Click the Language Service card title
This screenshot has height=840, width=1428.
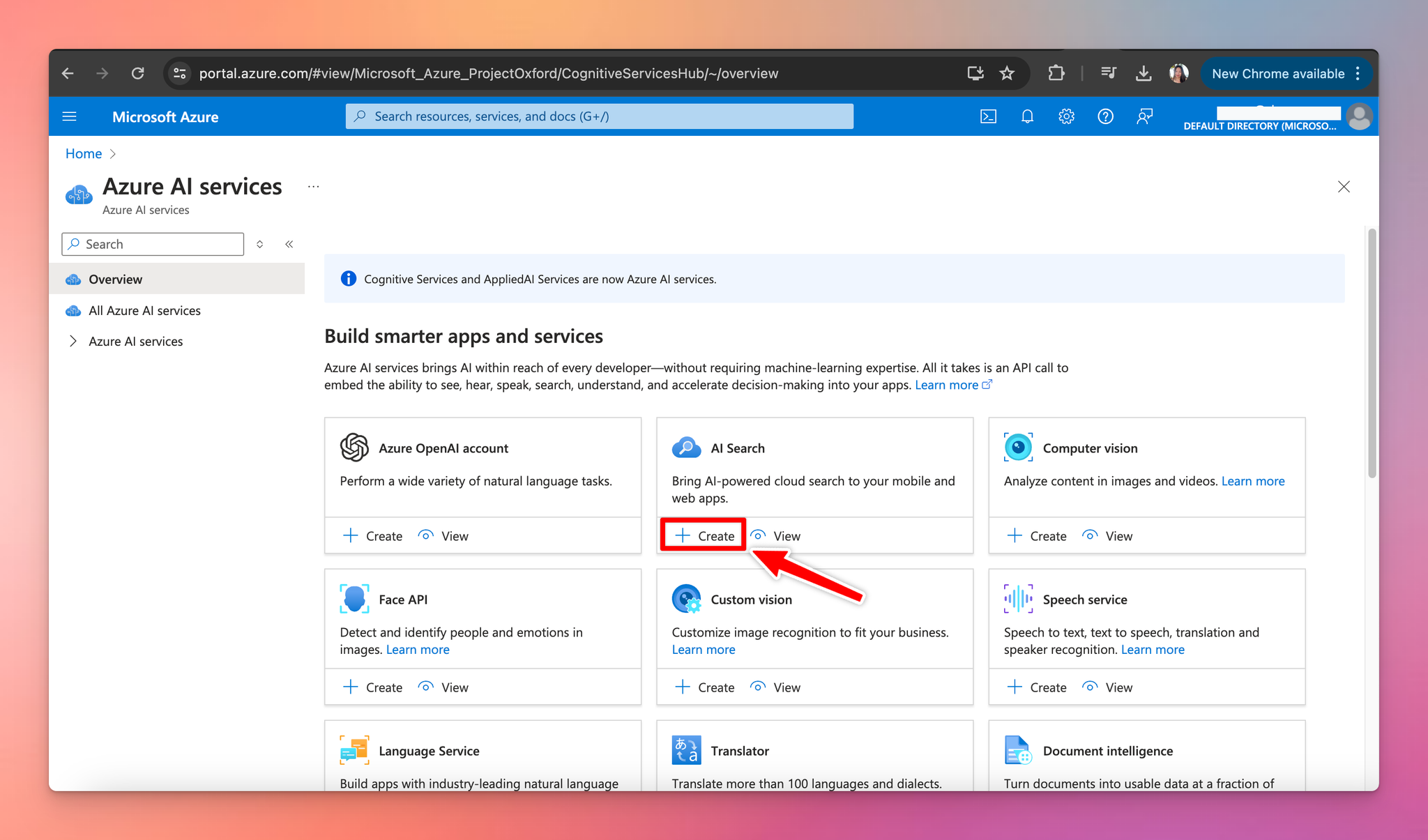click(429, 751)
